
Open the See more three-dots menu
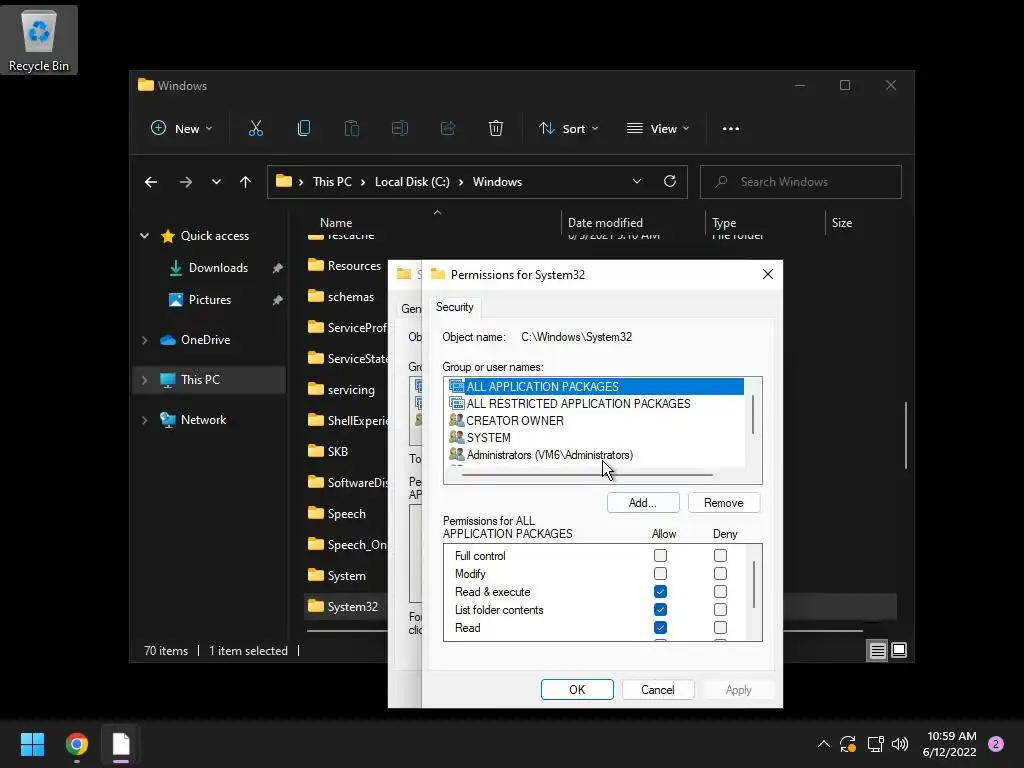click(731, 129)
